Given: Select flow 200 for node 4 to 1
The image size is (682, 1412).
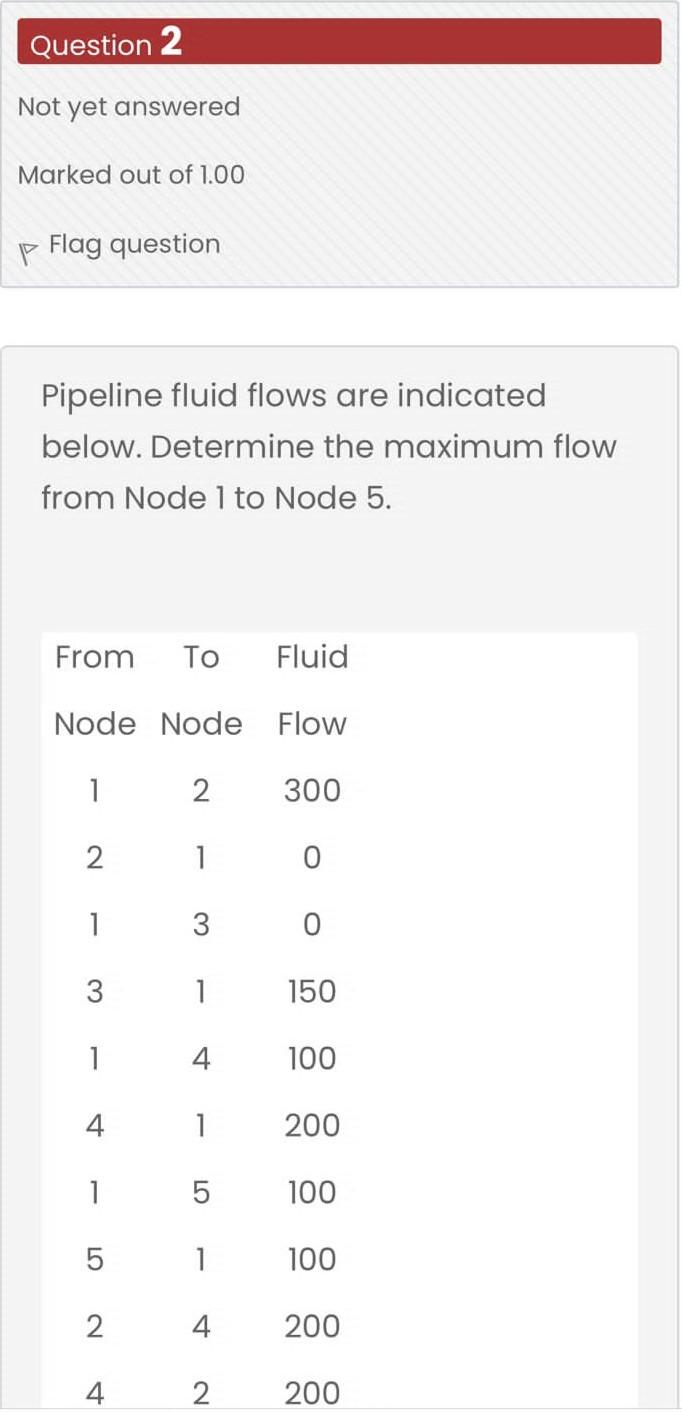Looking at the screenshot, I should tap(312, 1126).
